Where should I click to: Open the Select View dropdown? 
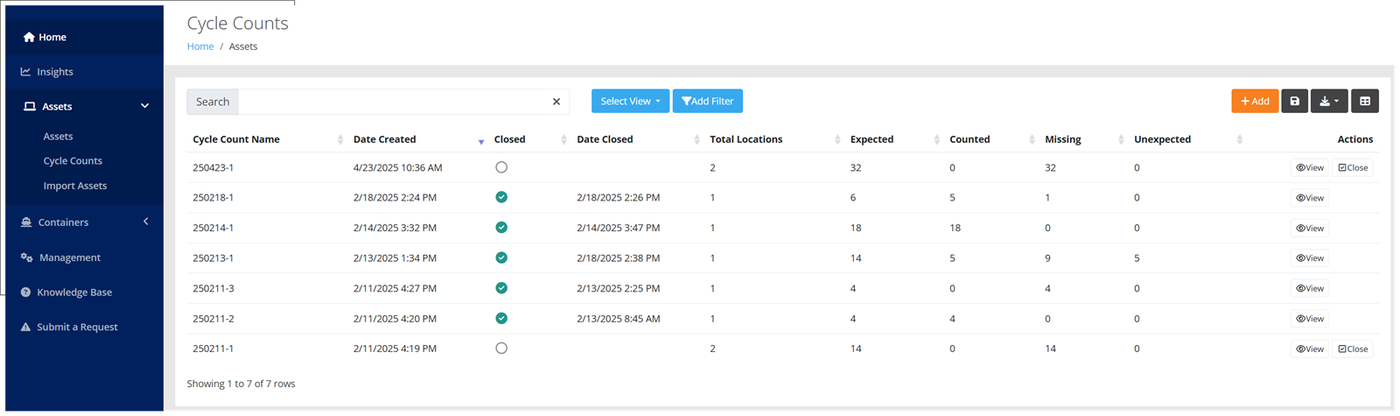[x=630, y=101]
